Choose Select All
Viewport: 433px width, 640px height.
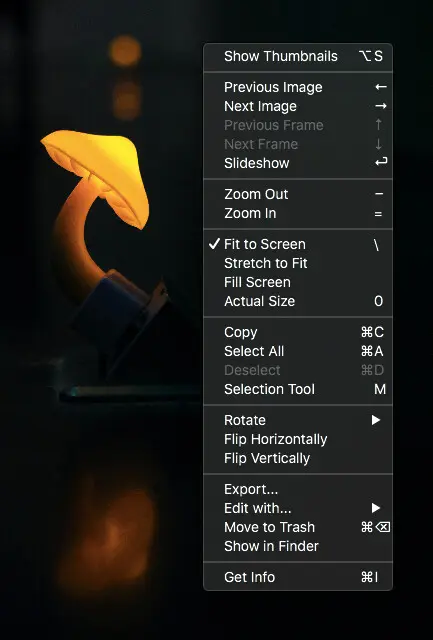[298, 351]
